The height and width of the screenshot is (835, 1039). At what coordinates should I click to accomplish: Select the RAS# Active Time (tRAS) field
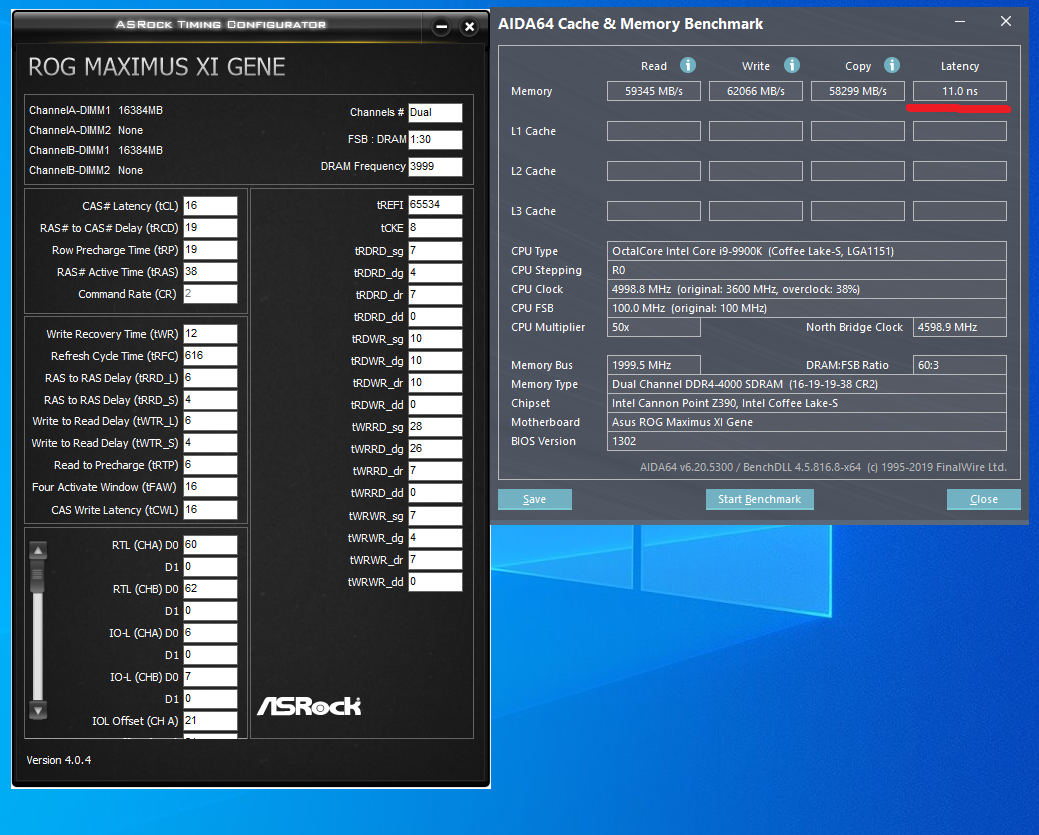[210, 272]
